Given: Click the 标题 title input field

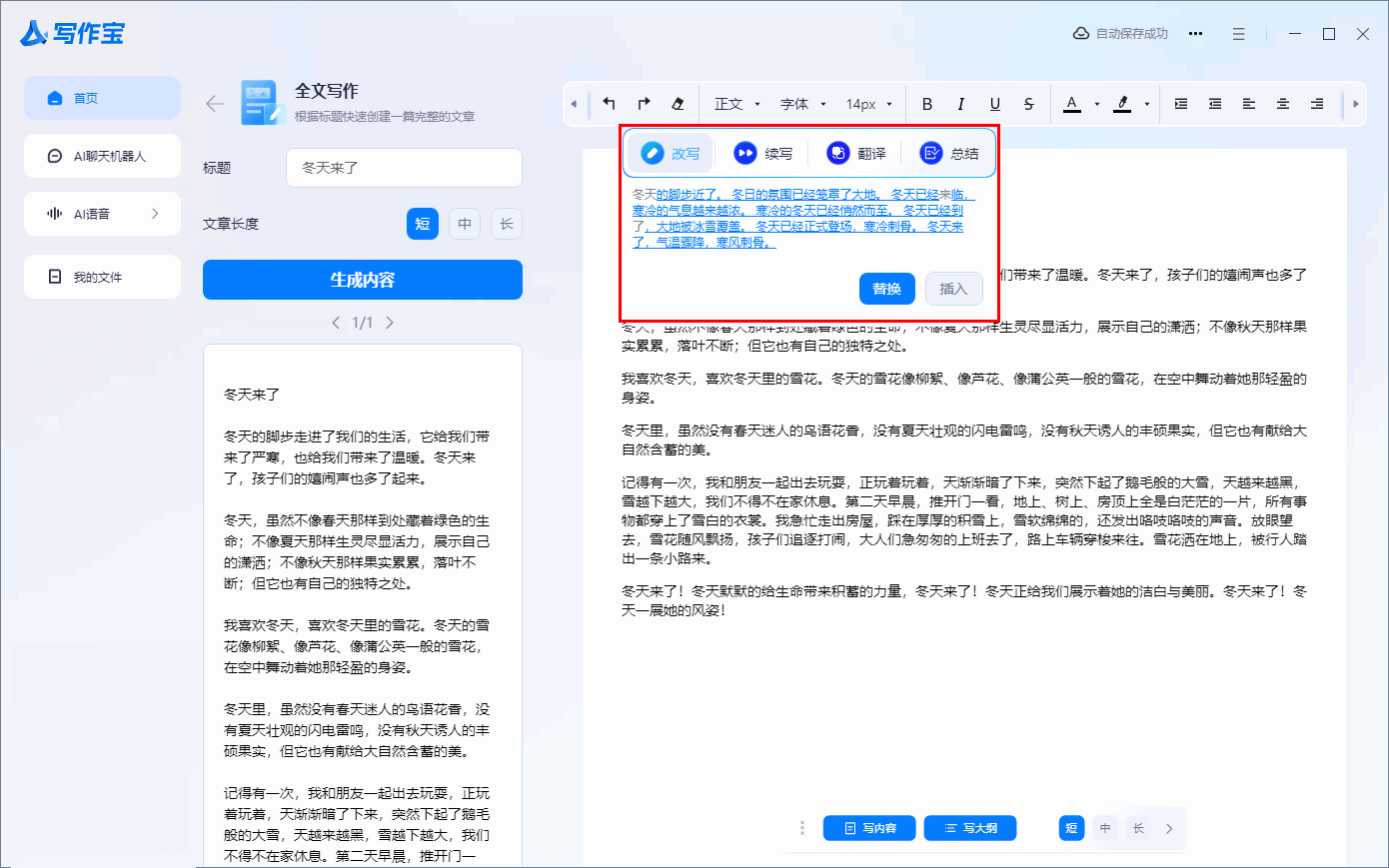Looking at the screenshot, I should point(404,168).
